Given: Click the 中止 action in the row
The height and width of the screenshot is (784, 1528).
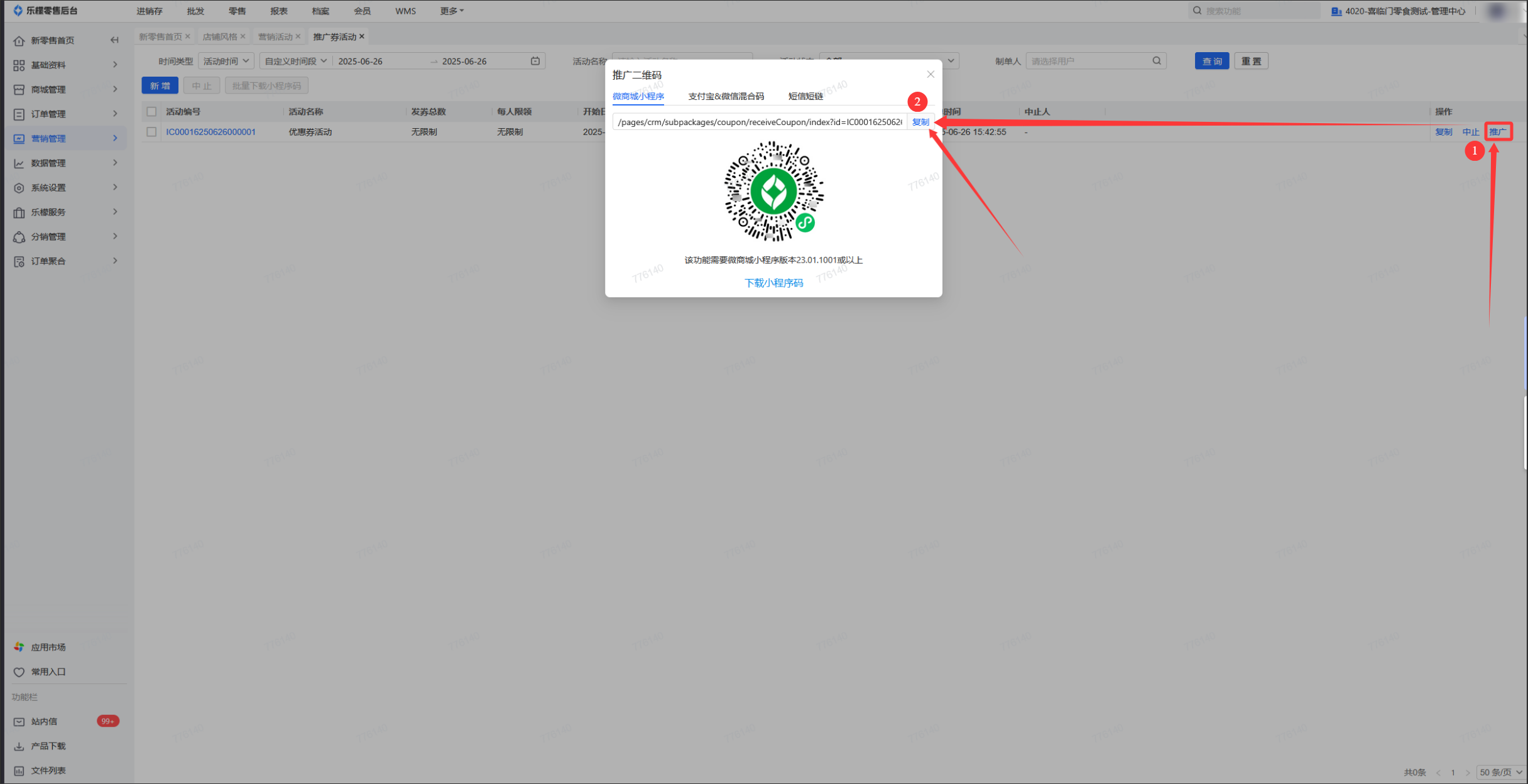Looking at the screenshot, I should [x=1471, y=132].
